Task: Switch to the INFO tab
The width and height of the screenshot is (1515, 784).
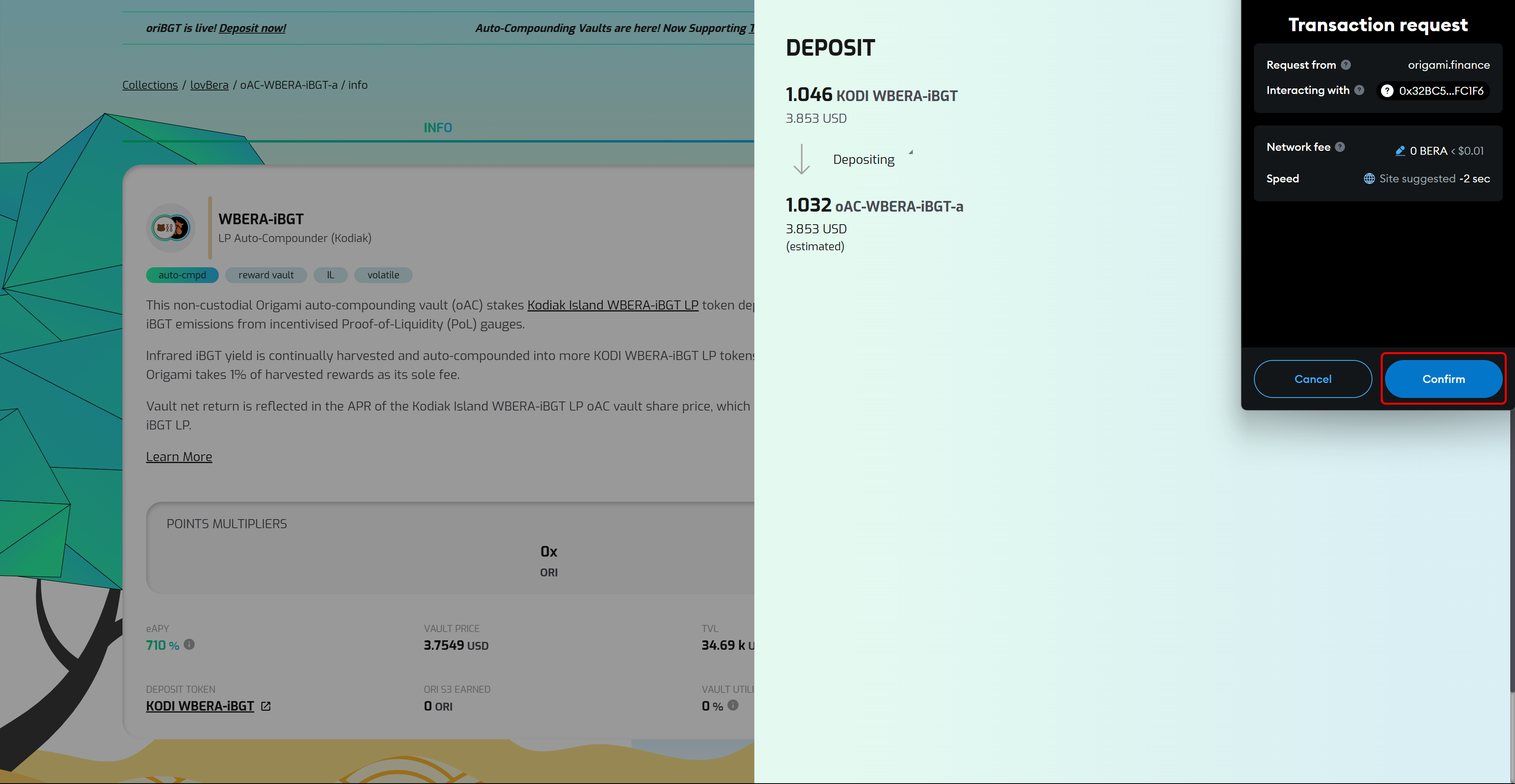Action: pos(438,128)
